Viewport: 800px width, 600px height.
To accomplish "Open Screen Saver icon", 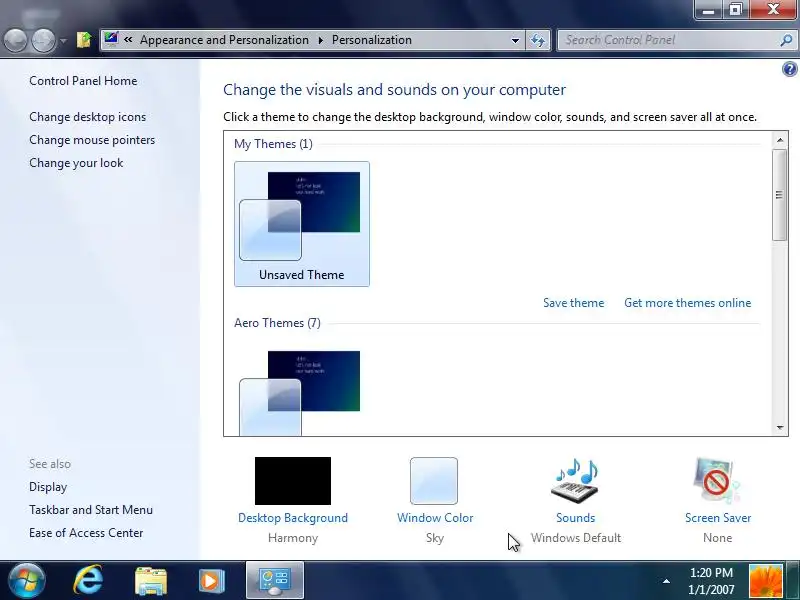I will [716, 481].
